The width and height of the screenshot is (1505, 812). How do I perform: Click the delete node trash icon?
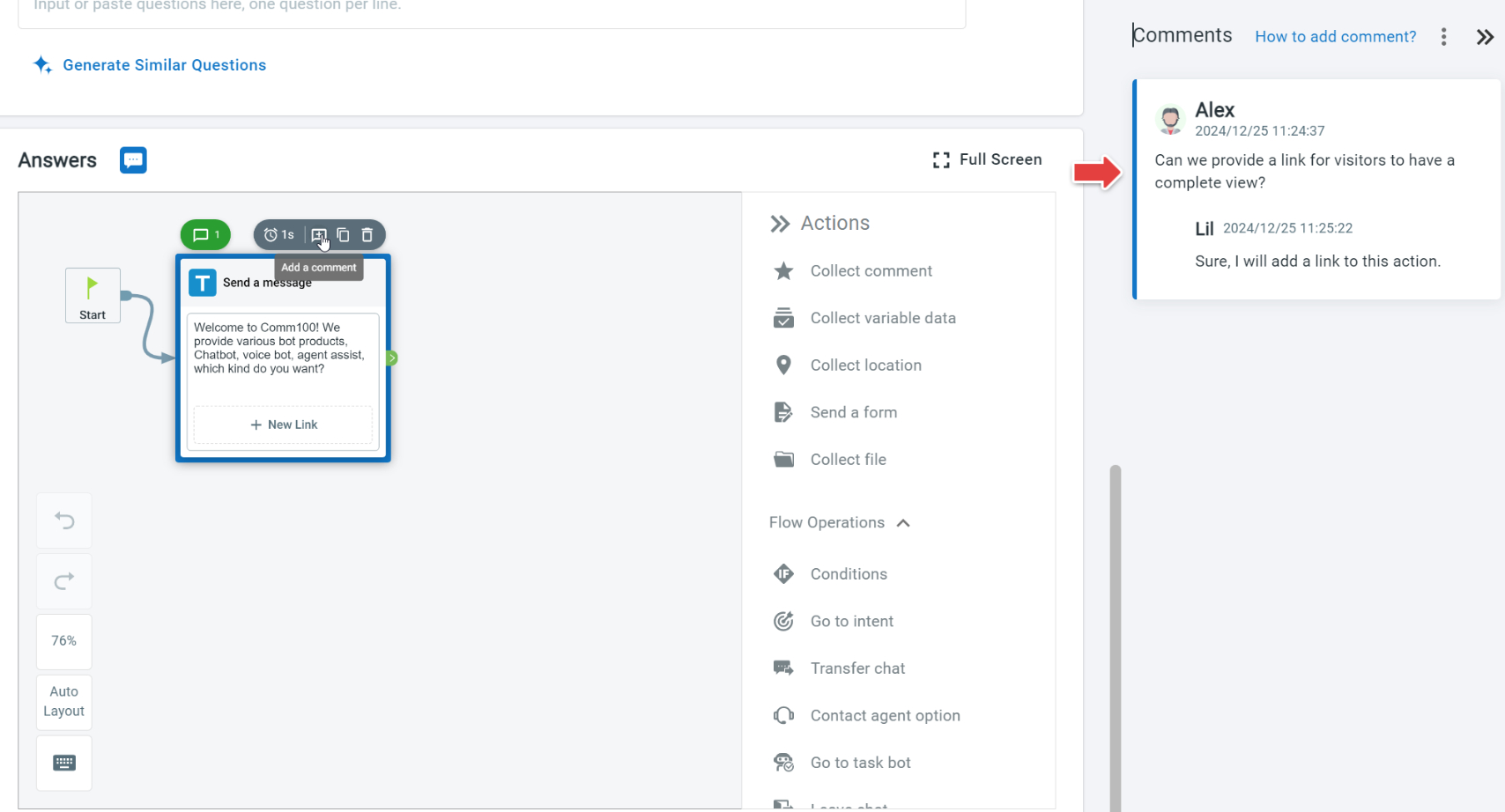point(367,235)
